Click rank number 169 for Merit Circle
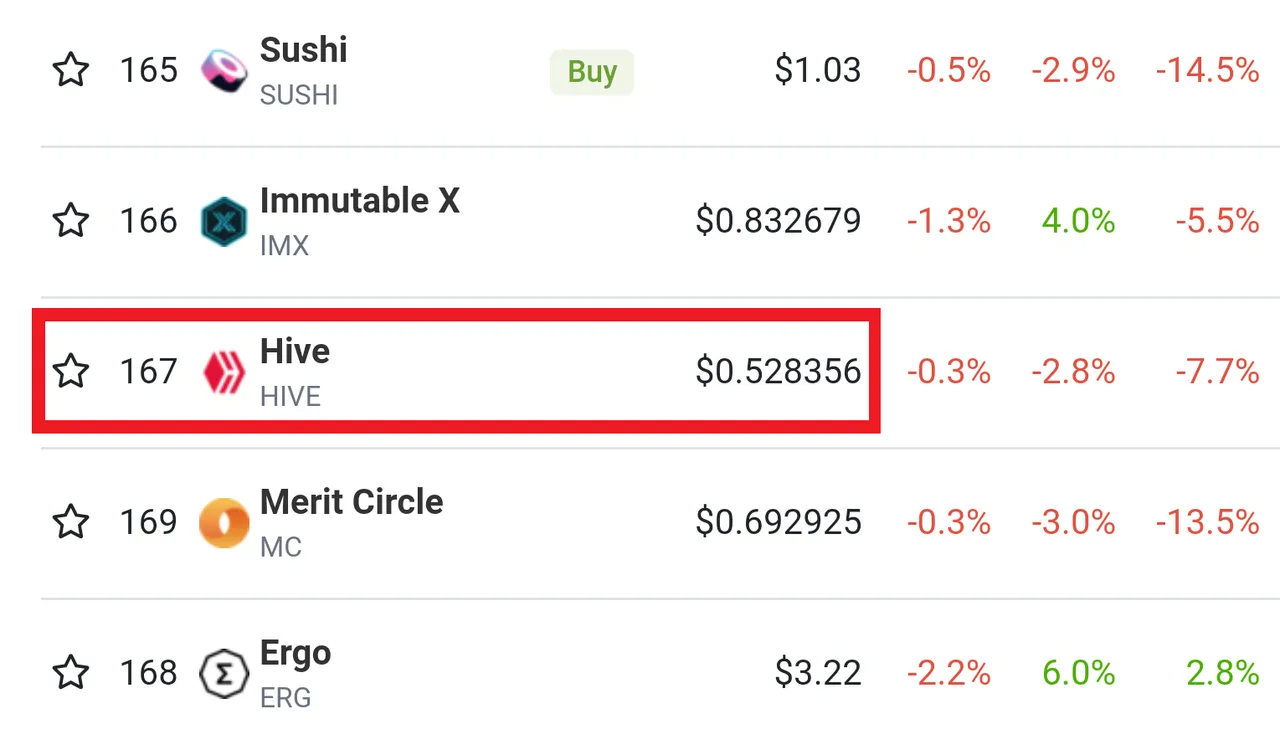 tap(149, 522)
